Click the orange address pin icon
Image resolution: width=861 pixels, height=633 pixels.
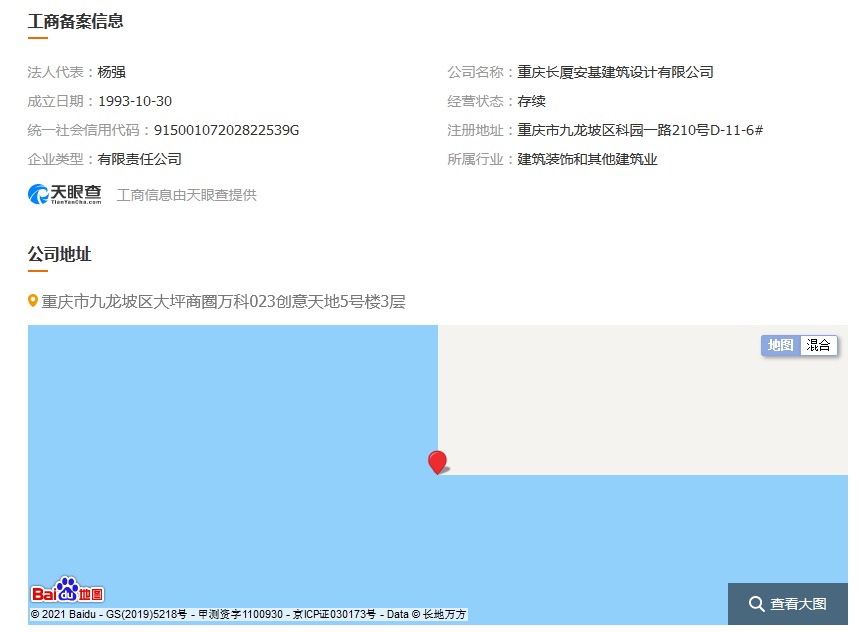coord(33,301)
